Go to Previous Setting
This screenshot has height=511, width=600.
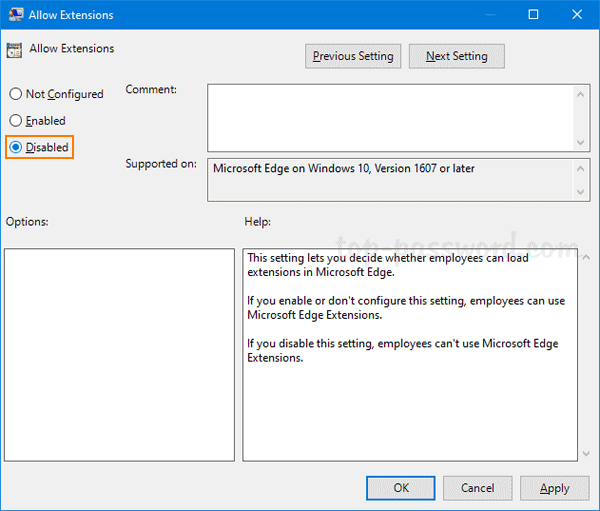[x=353, y=56]
